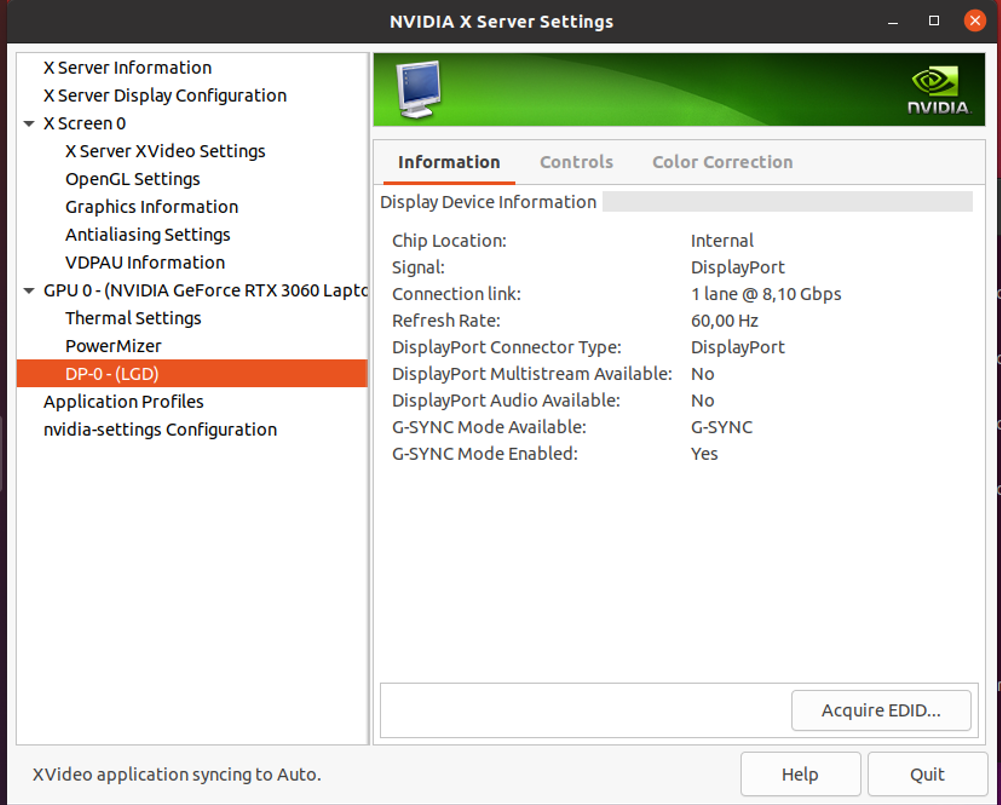Open Help
1001x805 pixels.
click(800, 774)
